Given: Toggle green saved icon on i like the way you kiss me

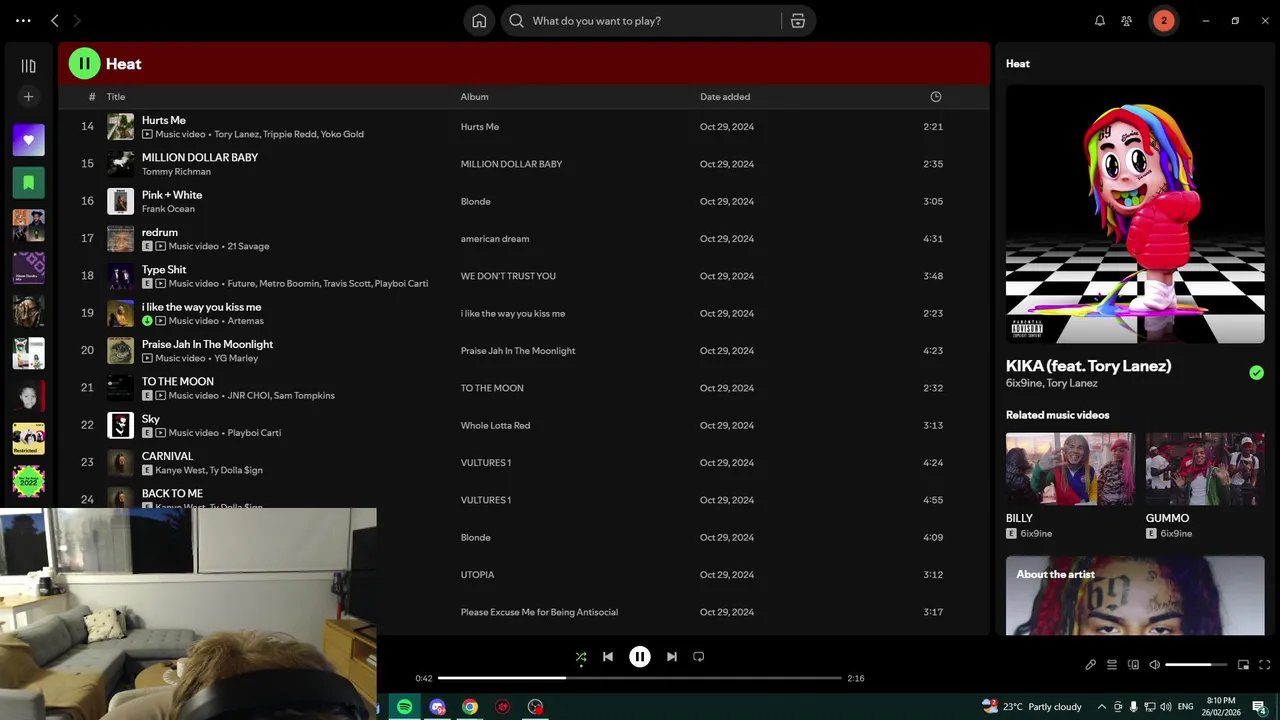Looking at the screenshot, I should tap(147, 321).
